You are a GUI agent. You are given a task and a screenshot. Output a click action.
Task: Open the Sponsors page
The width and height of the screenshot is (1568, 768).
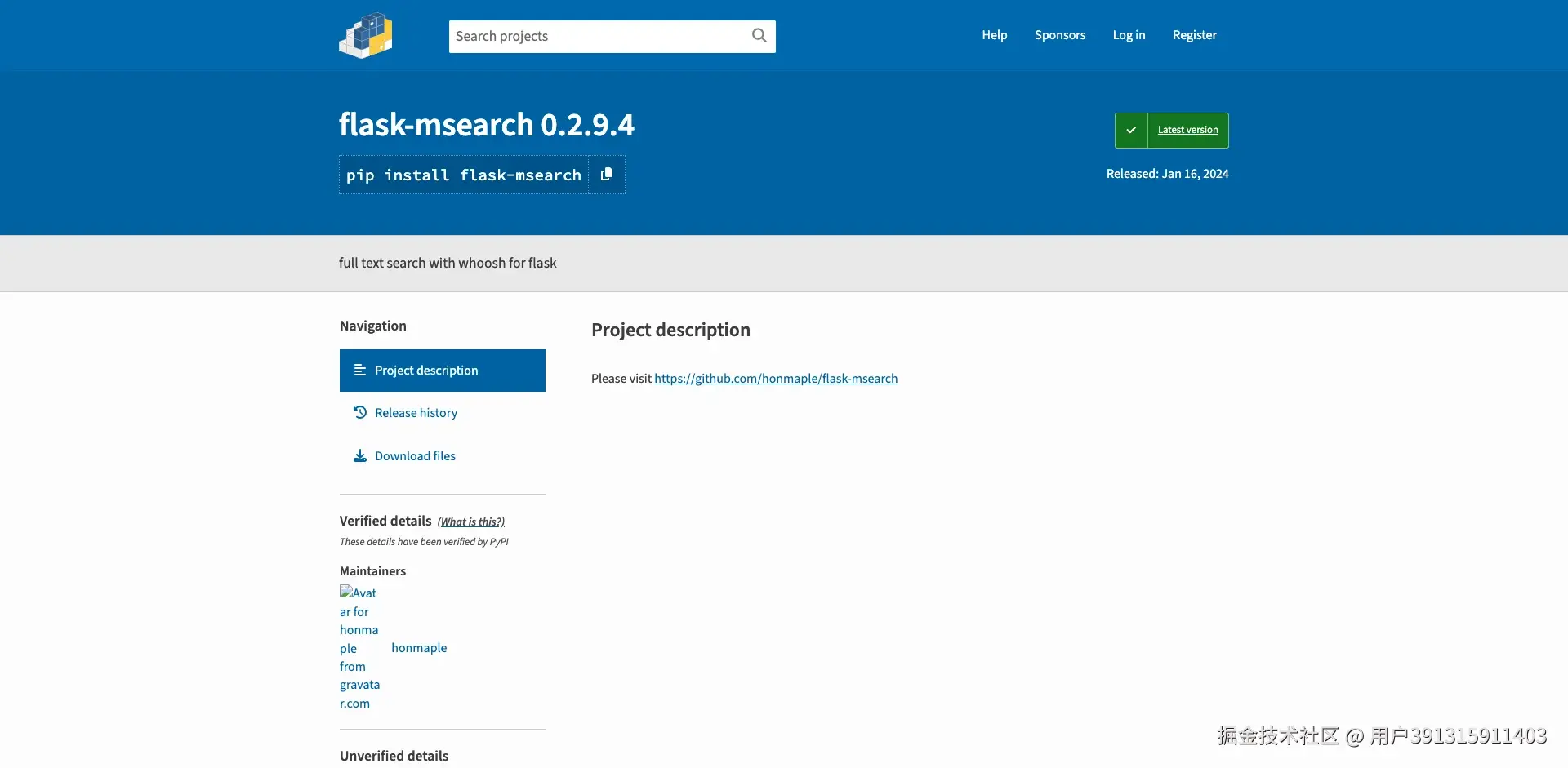(1059, 35)
